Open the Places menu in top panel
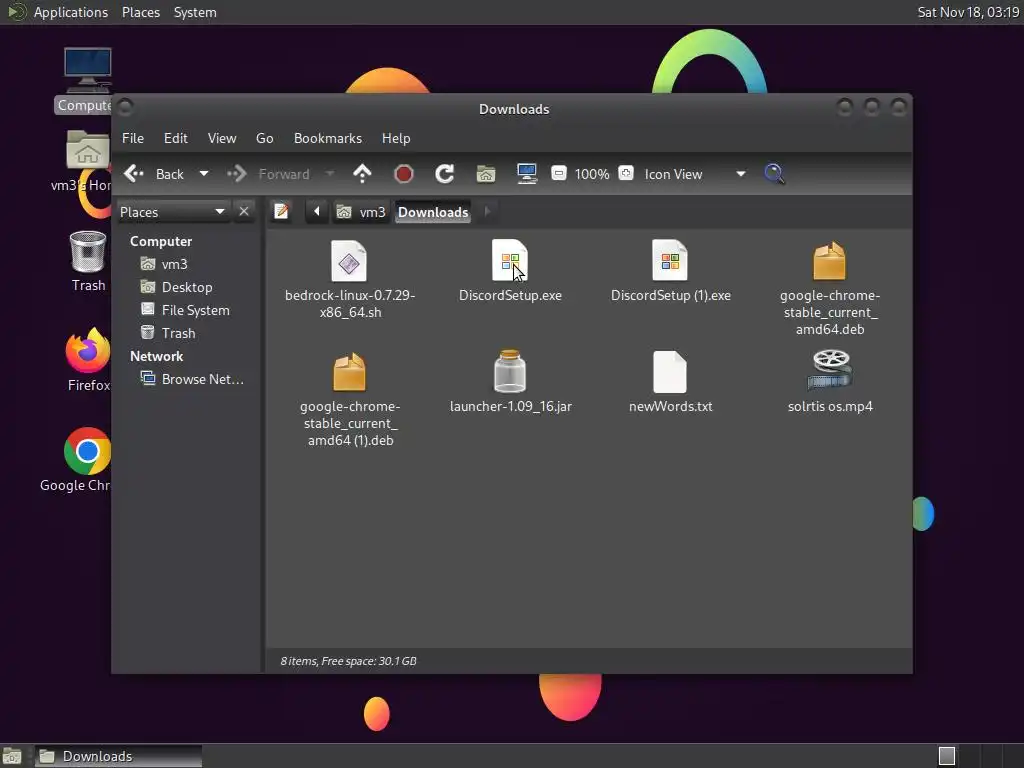The height and width of the screenshot is (768, 1024). coord(140,12)
